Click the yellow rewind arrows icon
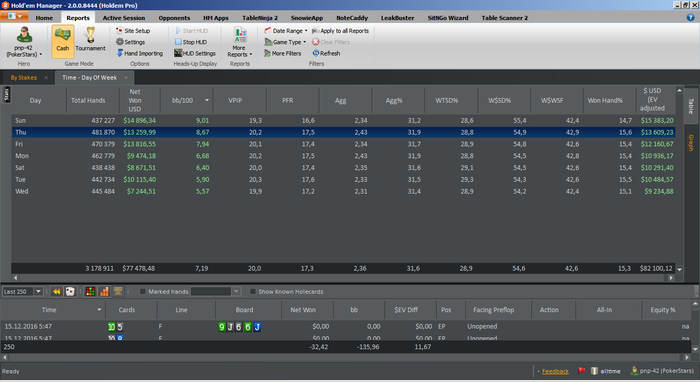 click(57, 291)
